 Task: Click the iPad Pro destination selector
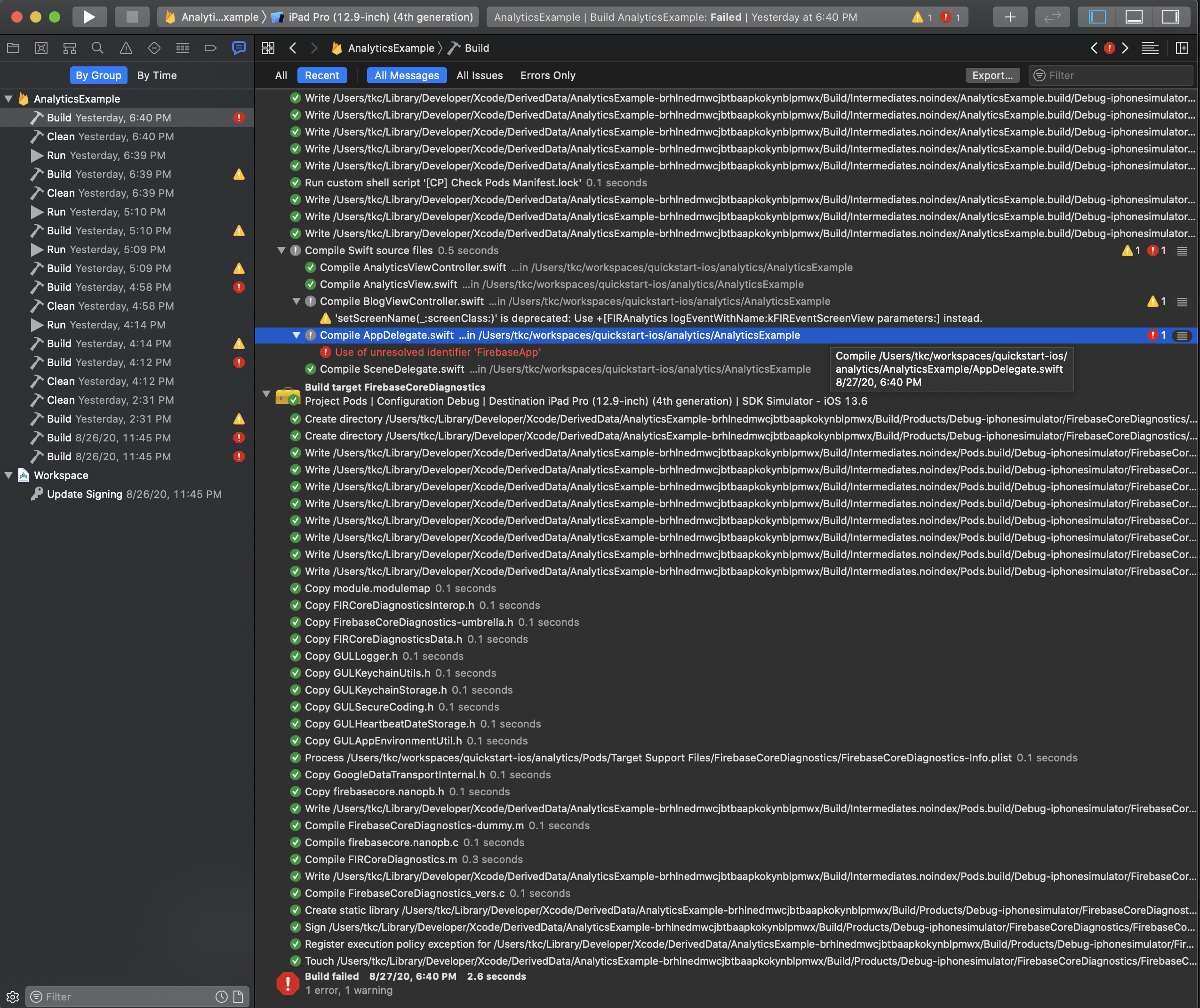373,17
